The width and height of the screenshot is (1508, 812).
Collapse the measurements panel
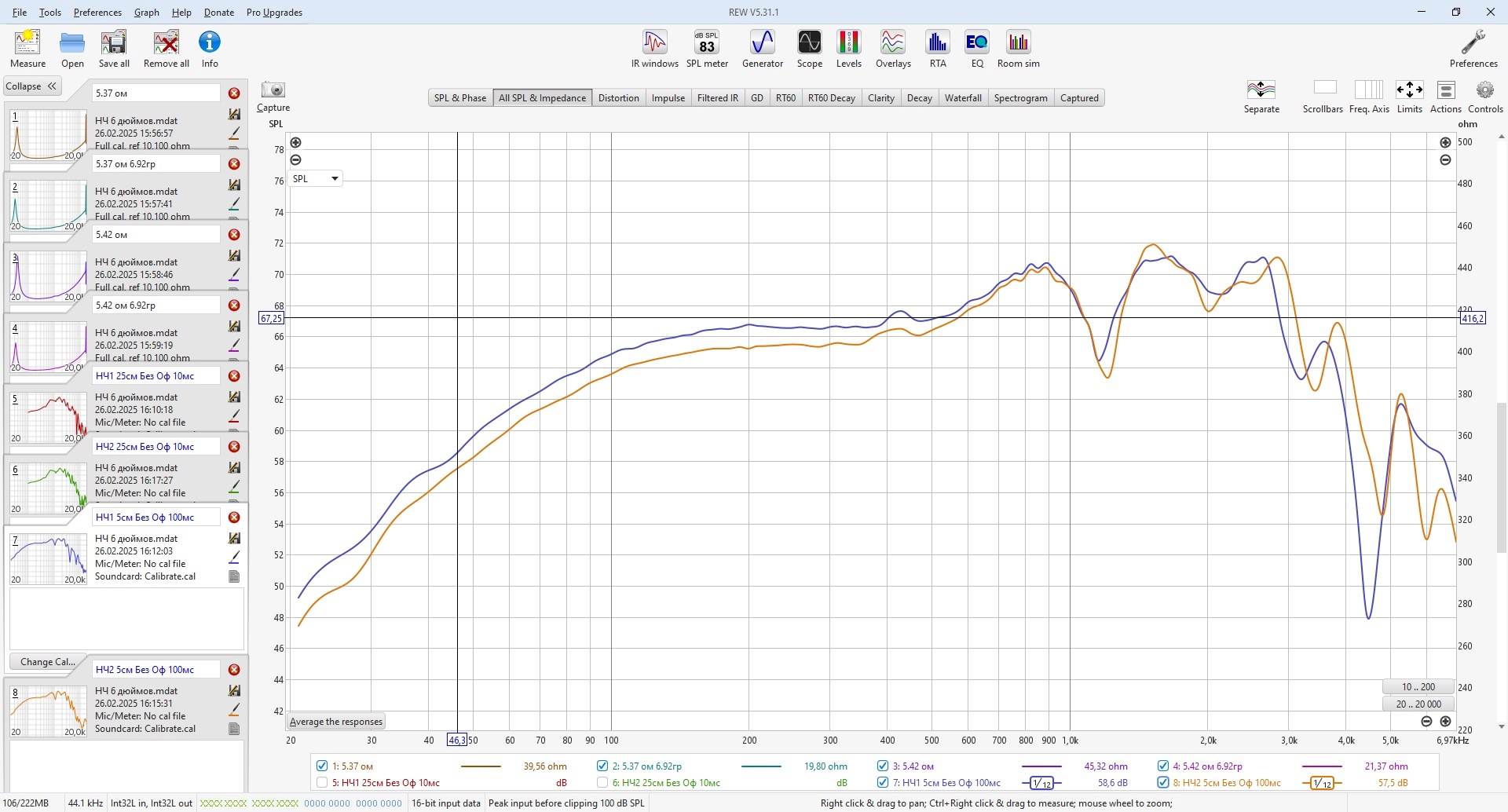click(31, 86)
